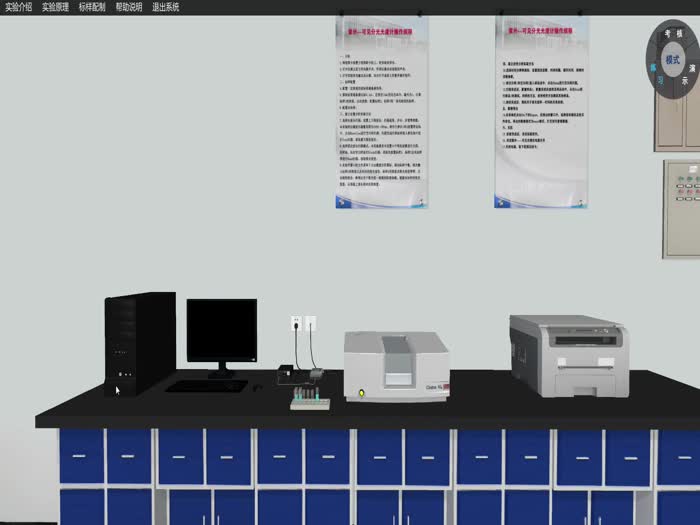Open the 实验介绍 menu

20,7
